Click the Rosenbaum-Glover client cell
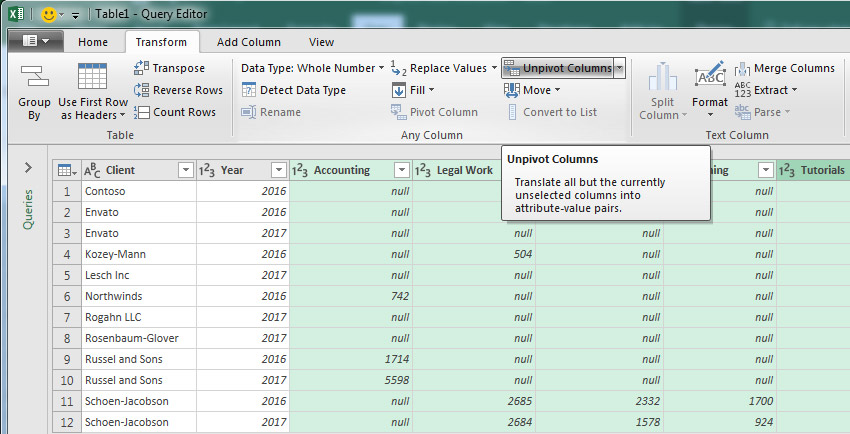 pyautogui.click(x=139, y=338)
